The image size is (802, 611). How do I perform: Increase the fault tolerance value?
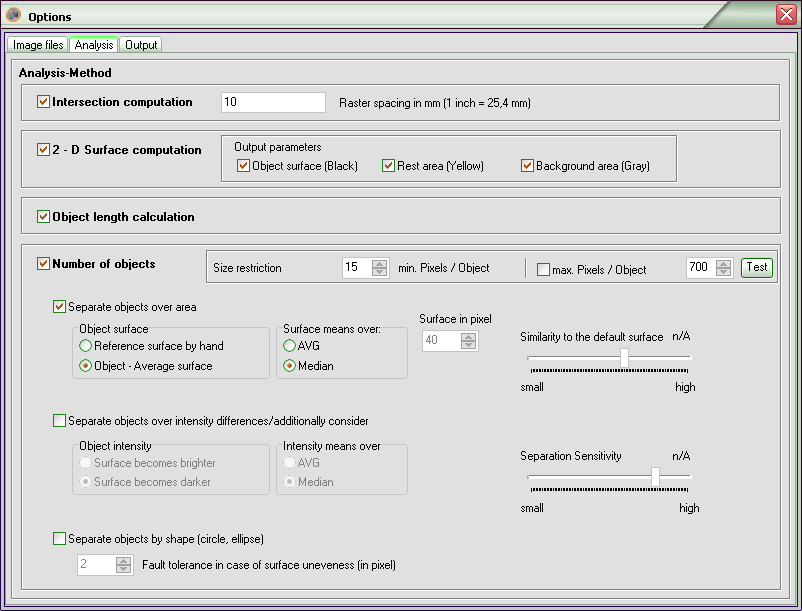123,561
